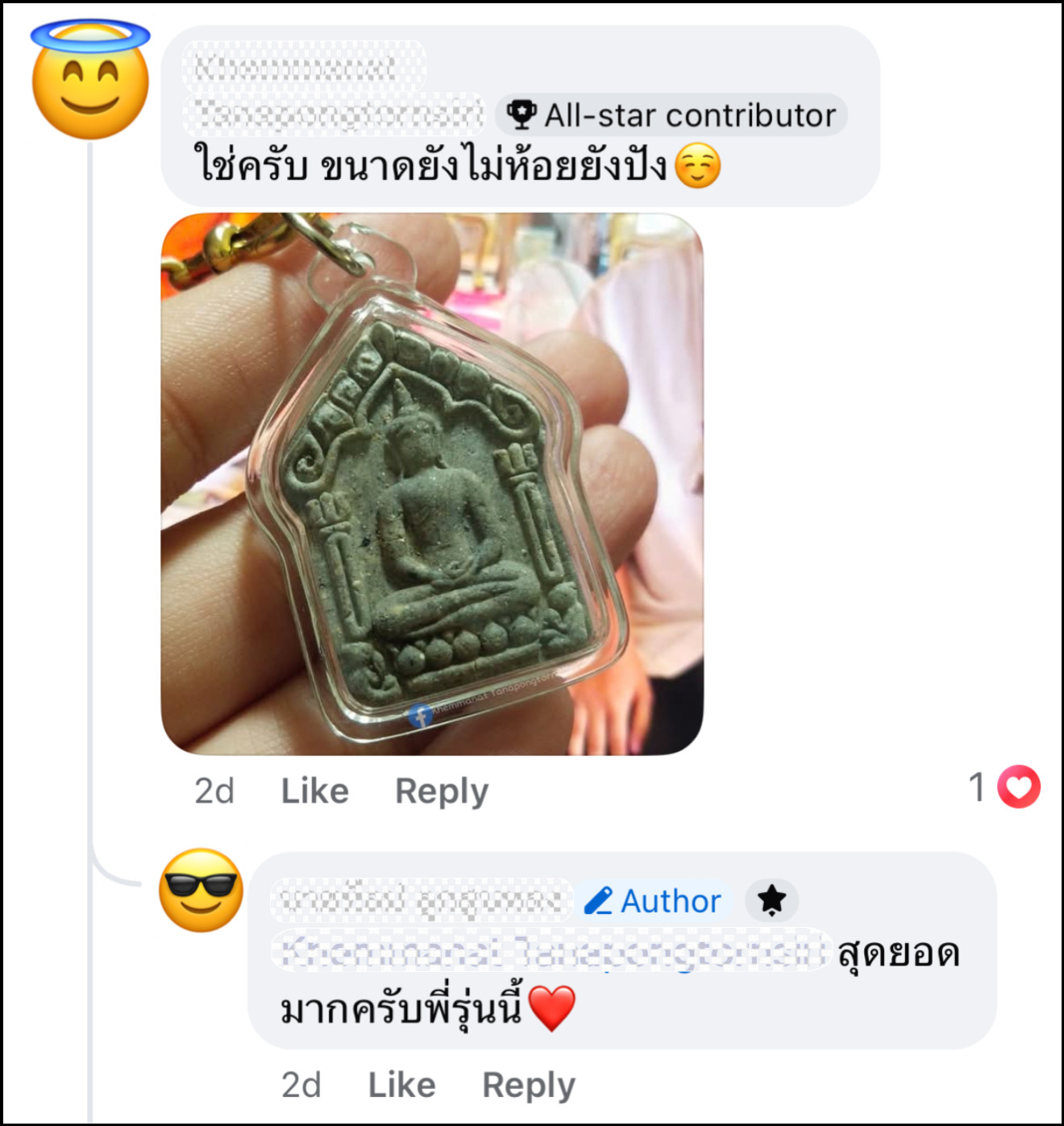1064x1126 pixels.
Task: Open the blurred commenter name above All-star contributor
Action: [x=333, y=89]
